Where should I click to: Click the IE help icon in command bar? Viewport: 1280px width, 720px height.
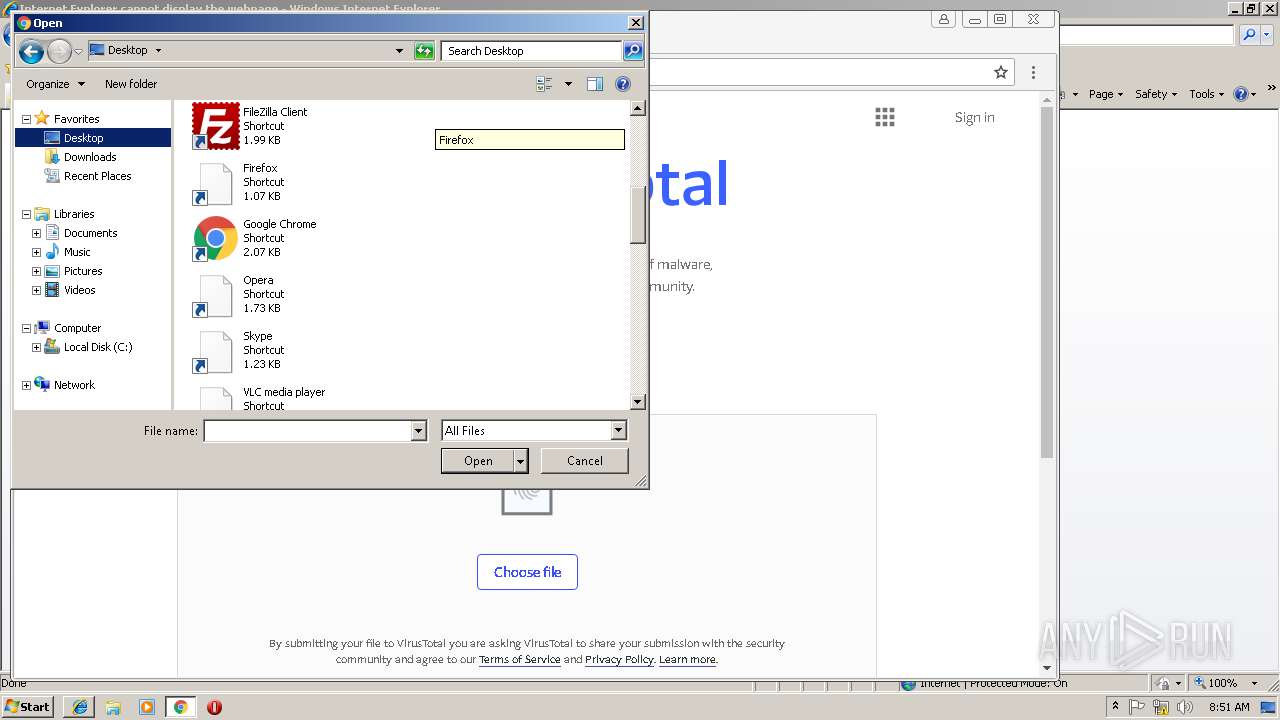1241,94
